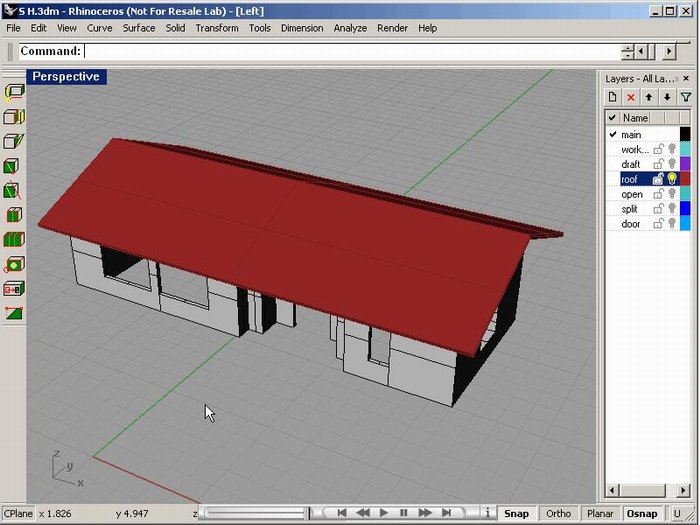Click the top icon in left solid toolbar
The height and width of the screenshot is (525, 700).
[x=14, y=92]
